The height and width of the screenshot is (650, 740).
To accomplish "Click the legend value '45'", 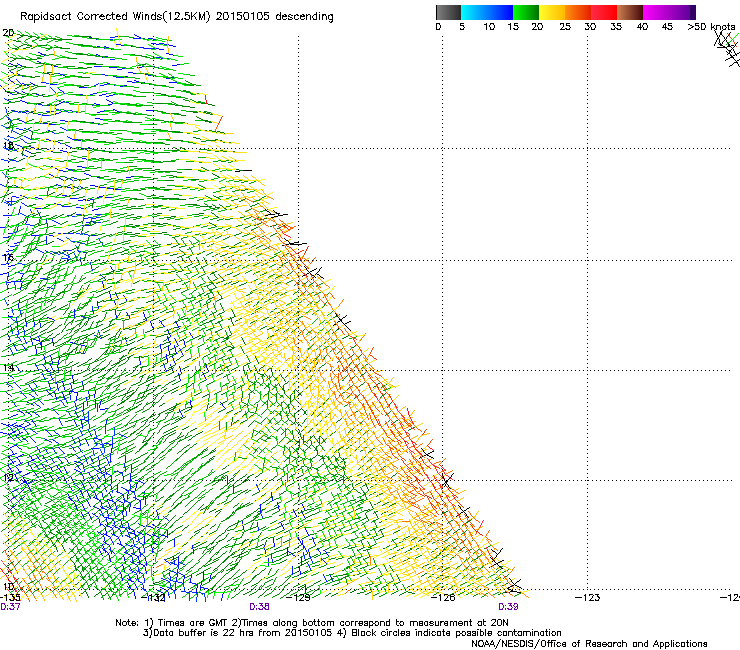I will click(667, 27).
